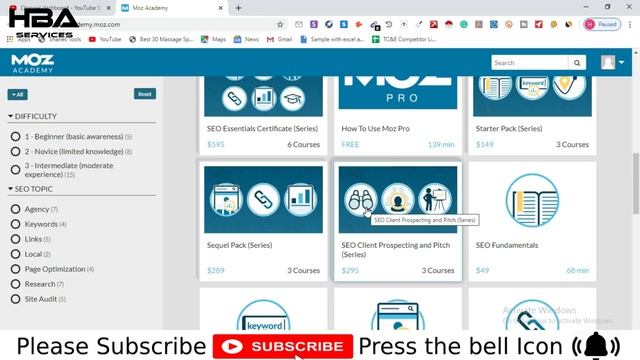Select the 3 - Intermediate difficulty radio button
Image resolution: width=640 pixels, height=360 pixels.
(16, 169)
